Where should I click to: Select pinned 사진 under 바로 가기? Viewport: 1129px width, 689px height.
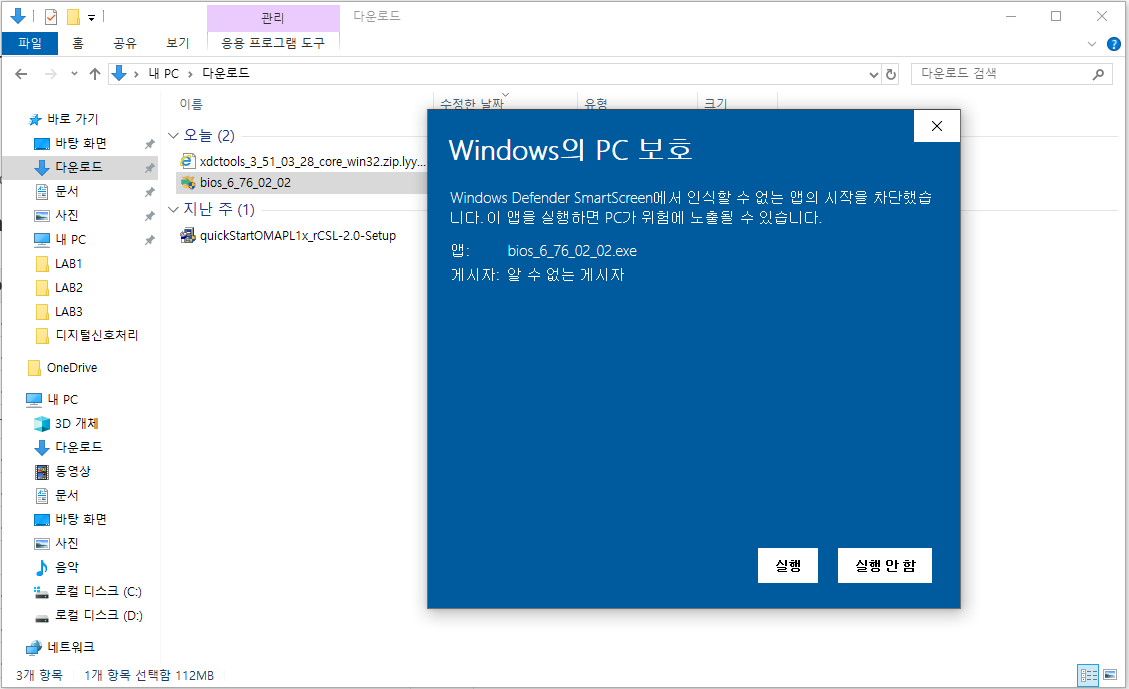pos(66,215)
